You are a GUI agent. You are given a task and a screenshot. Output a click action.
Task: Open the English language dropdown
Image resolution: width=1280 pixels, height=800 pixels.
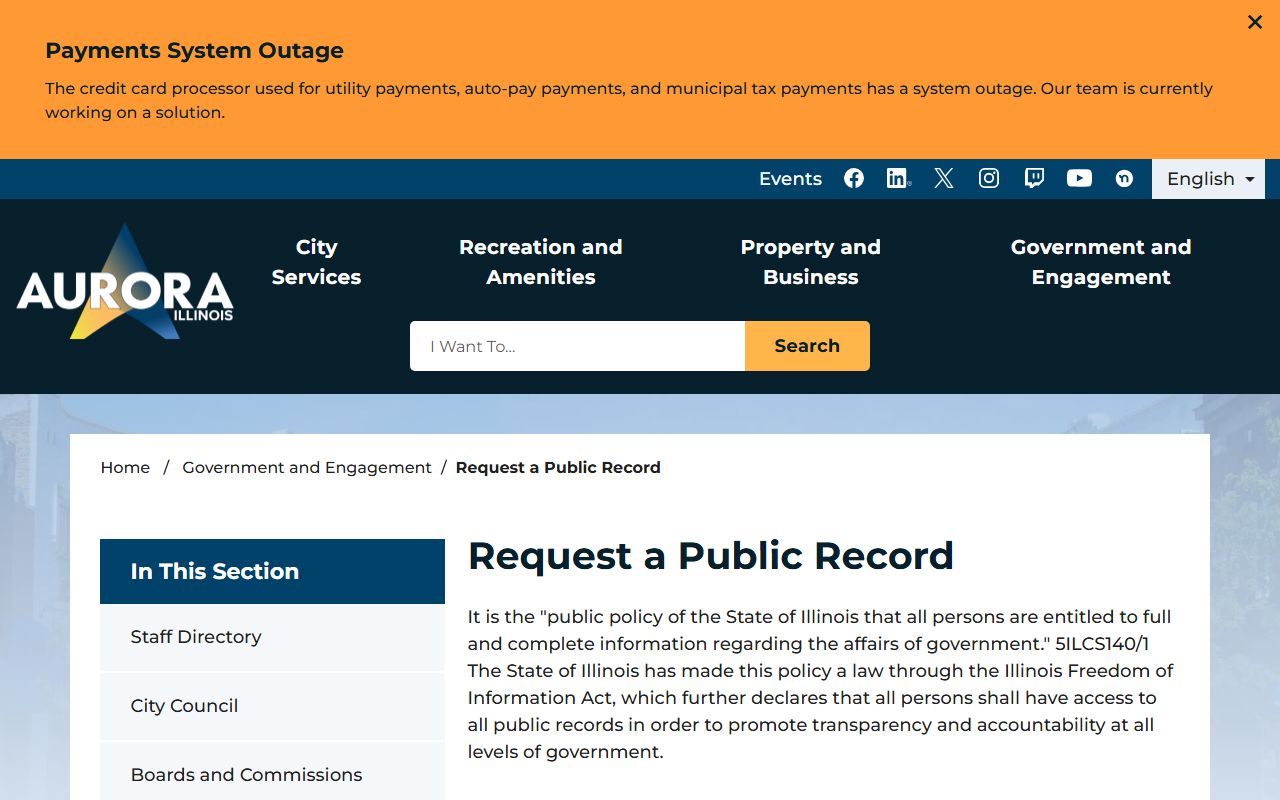tap(1209, 179)
